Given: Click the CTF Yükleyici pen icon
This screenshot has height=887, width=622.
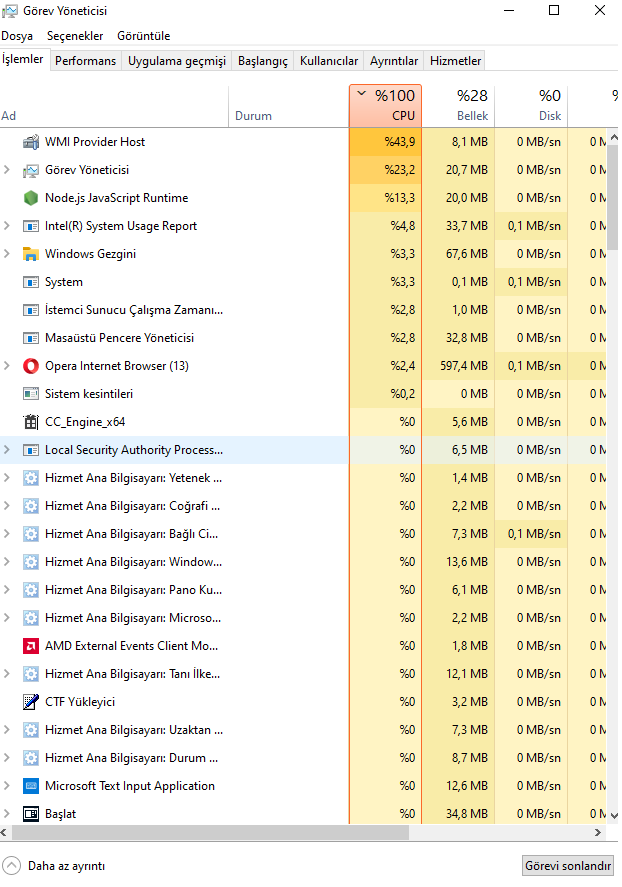Looking at the screenshot, I should click(x=31, y=702).
